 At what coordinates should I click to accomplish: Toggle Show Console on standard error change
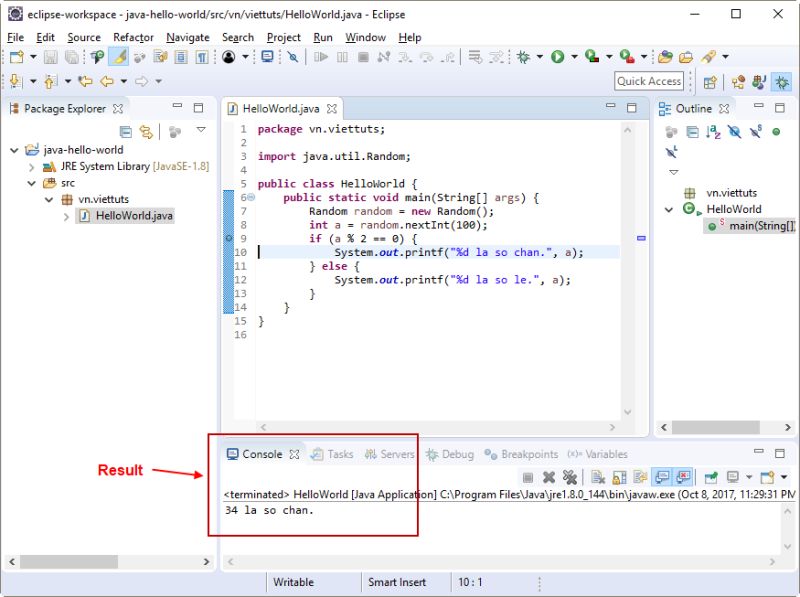(683, 477)
